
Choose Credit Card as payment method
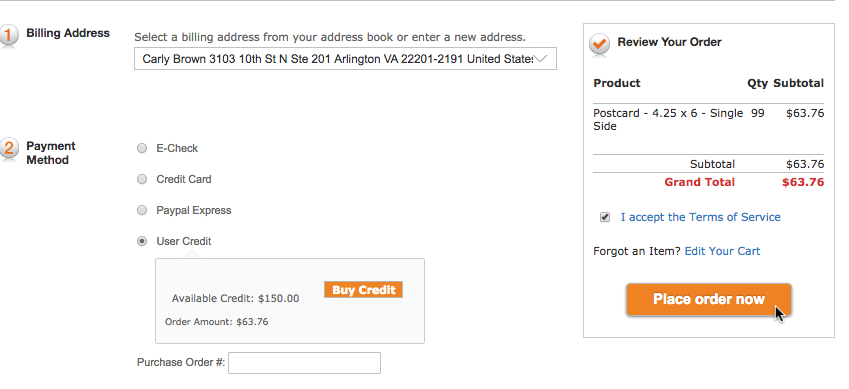[x=142, y=179]
